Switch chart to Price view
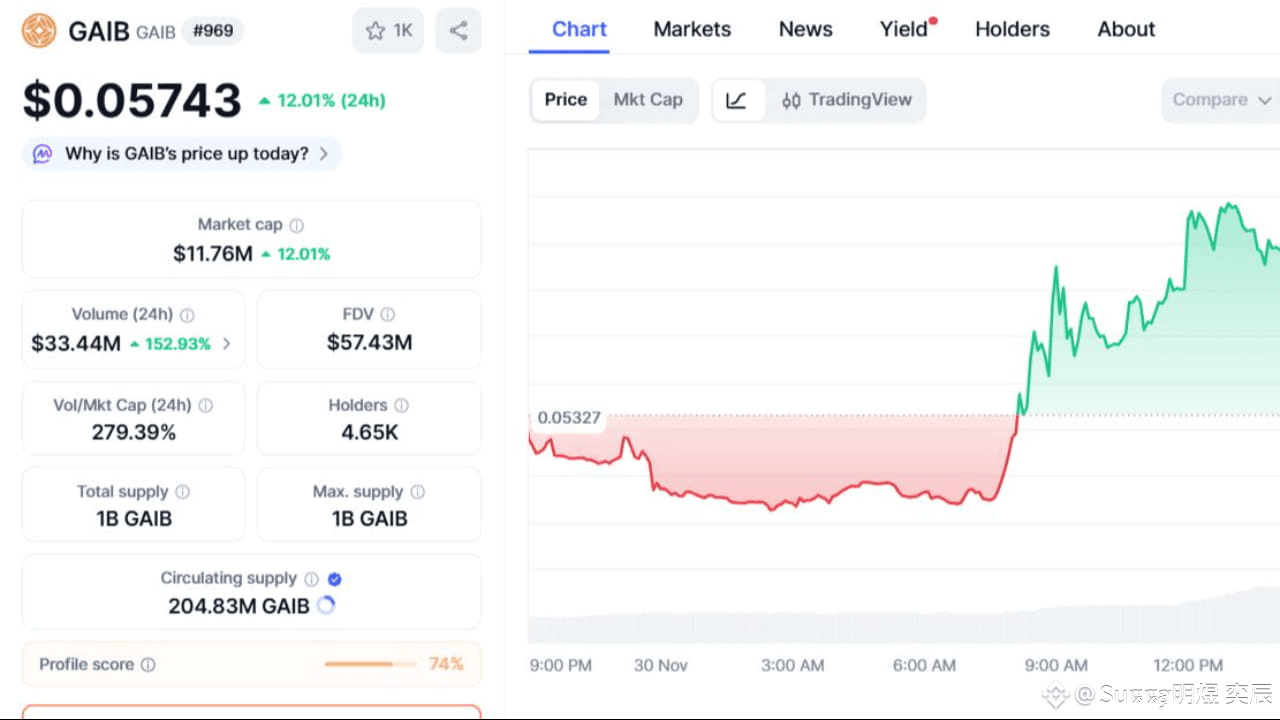 (x=565, y=100)
